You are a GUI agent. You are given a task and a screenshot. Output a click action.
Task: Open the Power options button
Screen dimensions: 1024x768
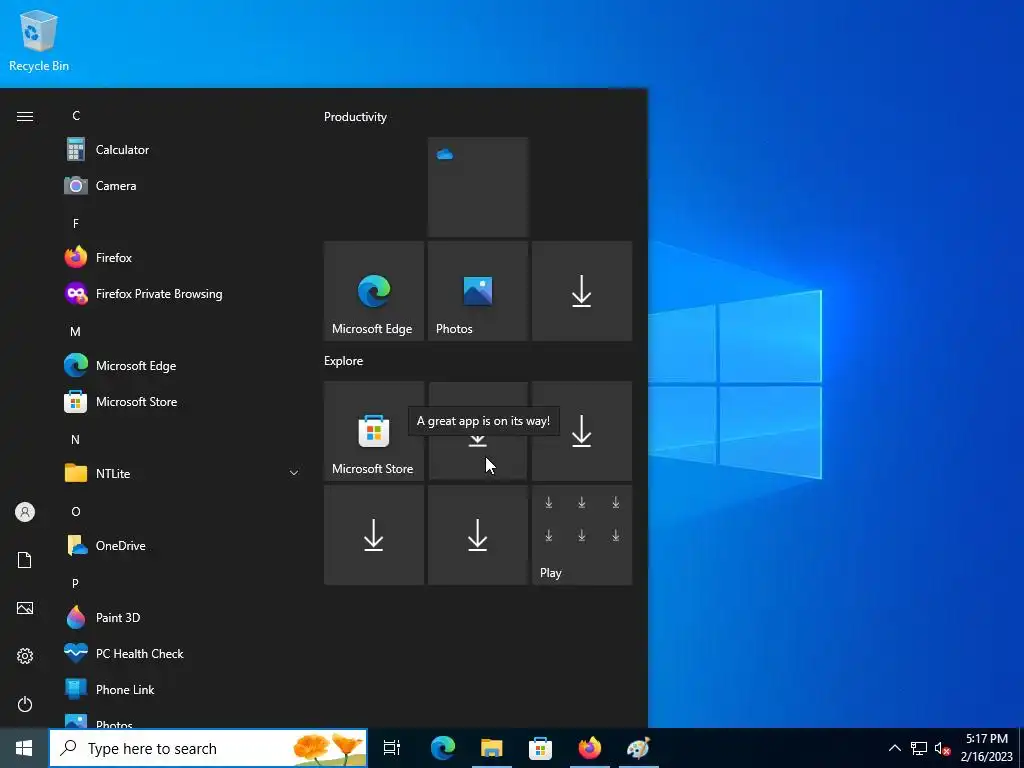pos(25,704)
